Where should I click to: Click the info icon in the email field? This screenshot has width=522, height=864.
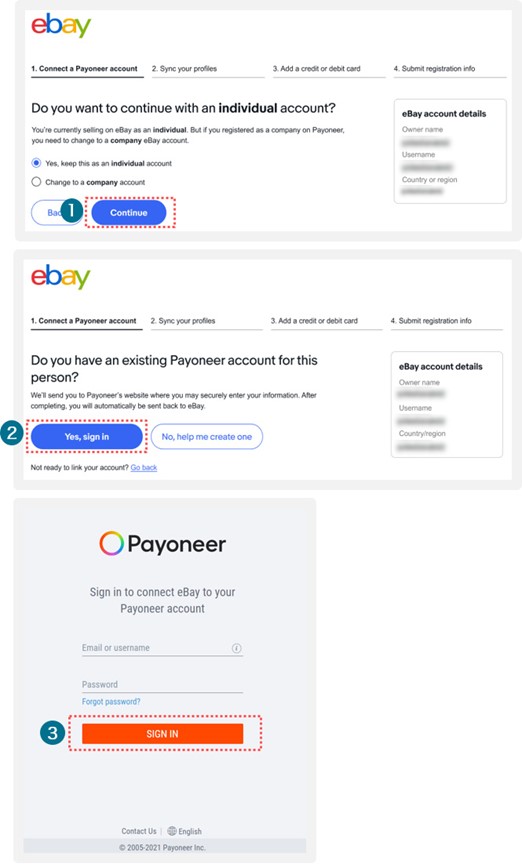point(236,648)
